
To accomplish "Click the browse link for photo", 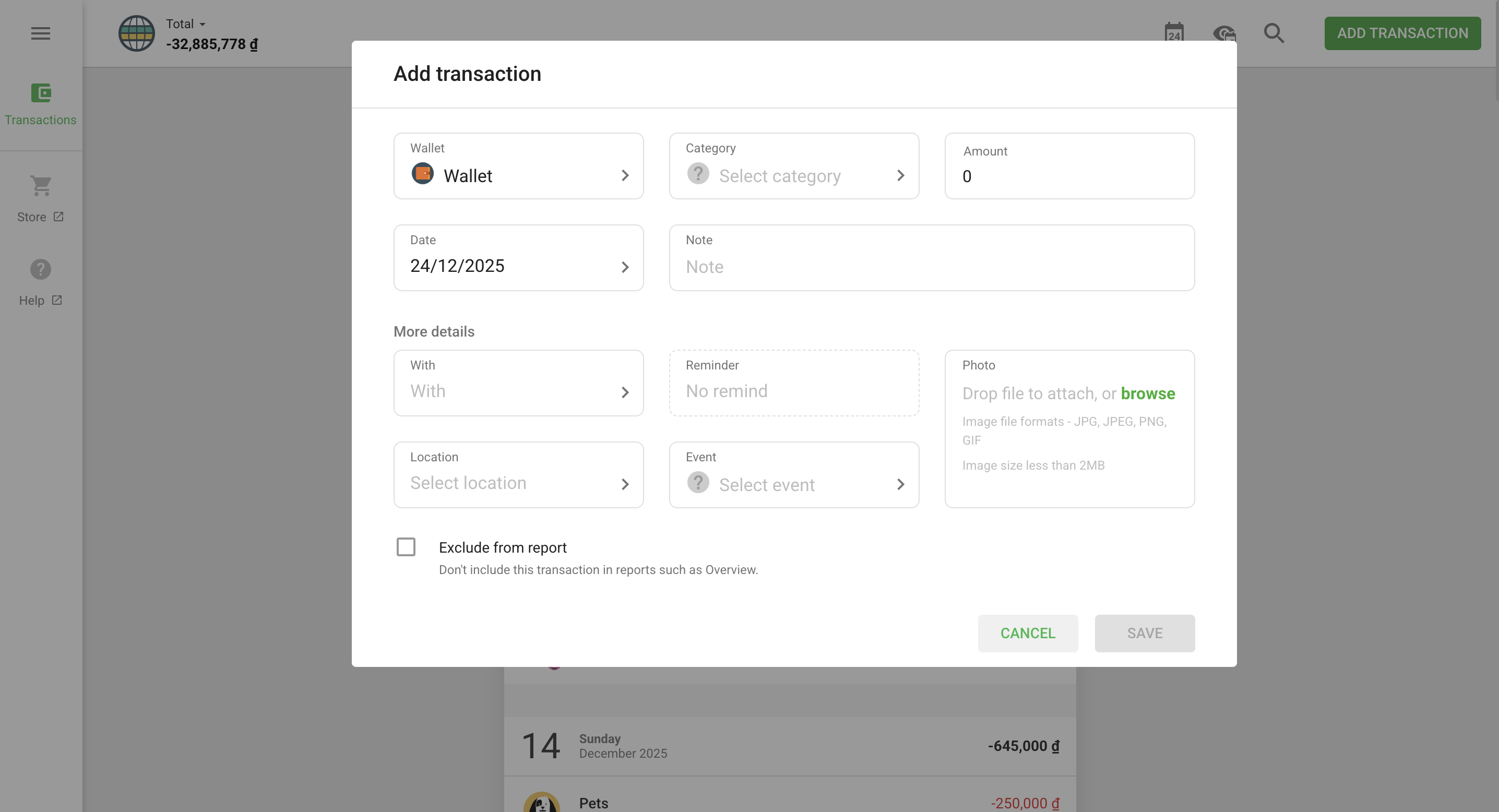I will coord(1148,394).
